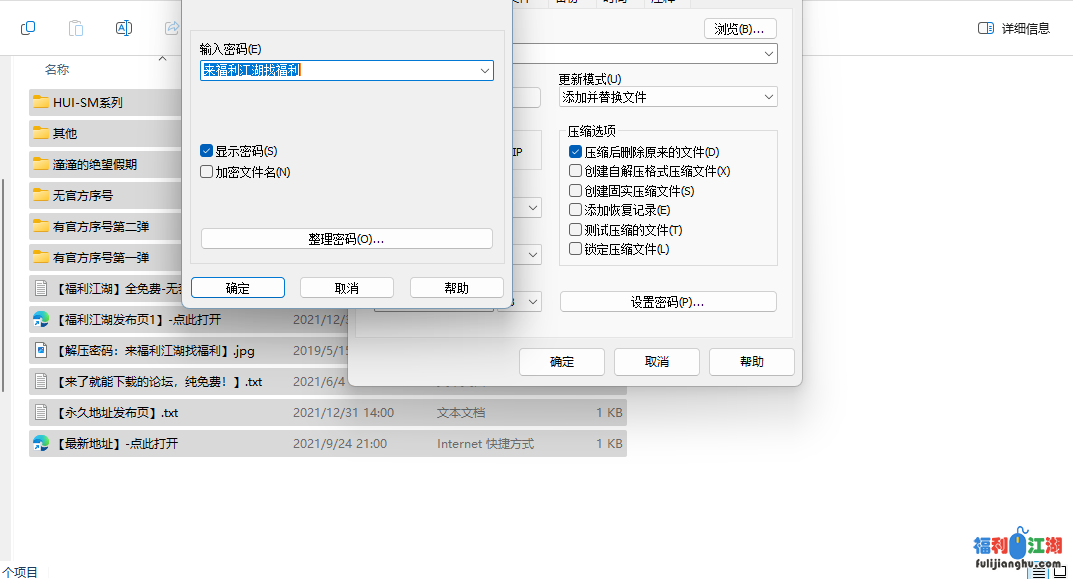Click the 浏览(B) button

[739, 28]
